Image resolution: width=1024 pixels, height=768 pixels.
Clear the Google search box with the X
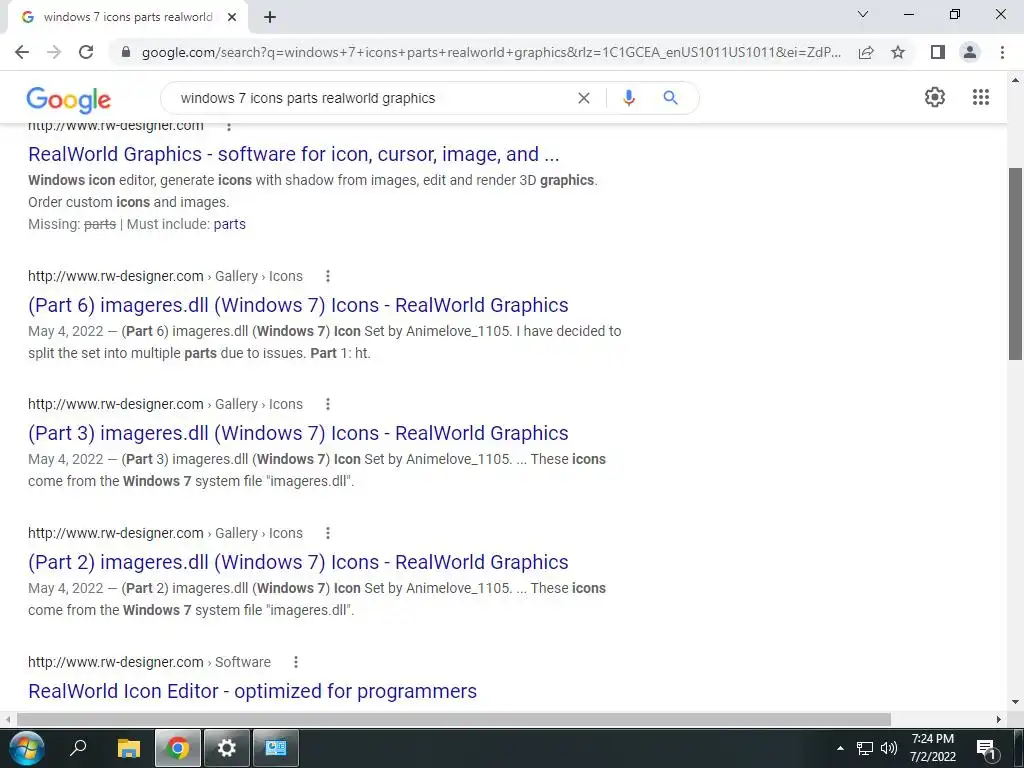(584, 98)
